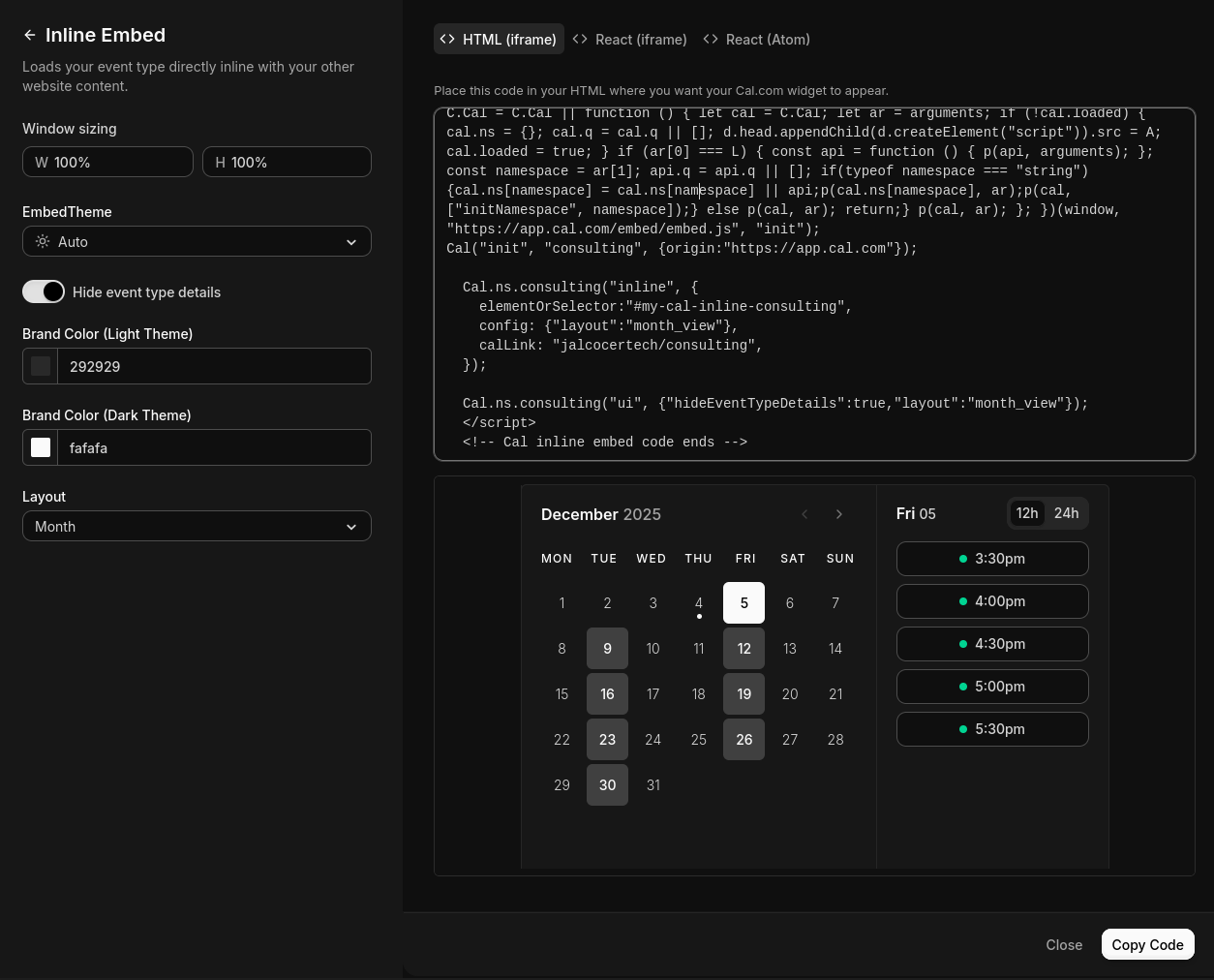
Task: Toggle Hide event type details switch
Action: click(x=44, y=291)
